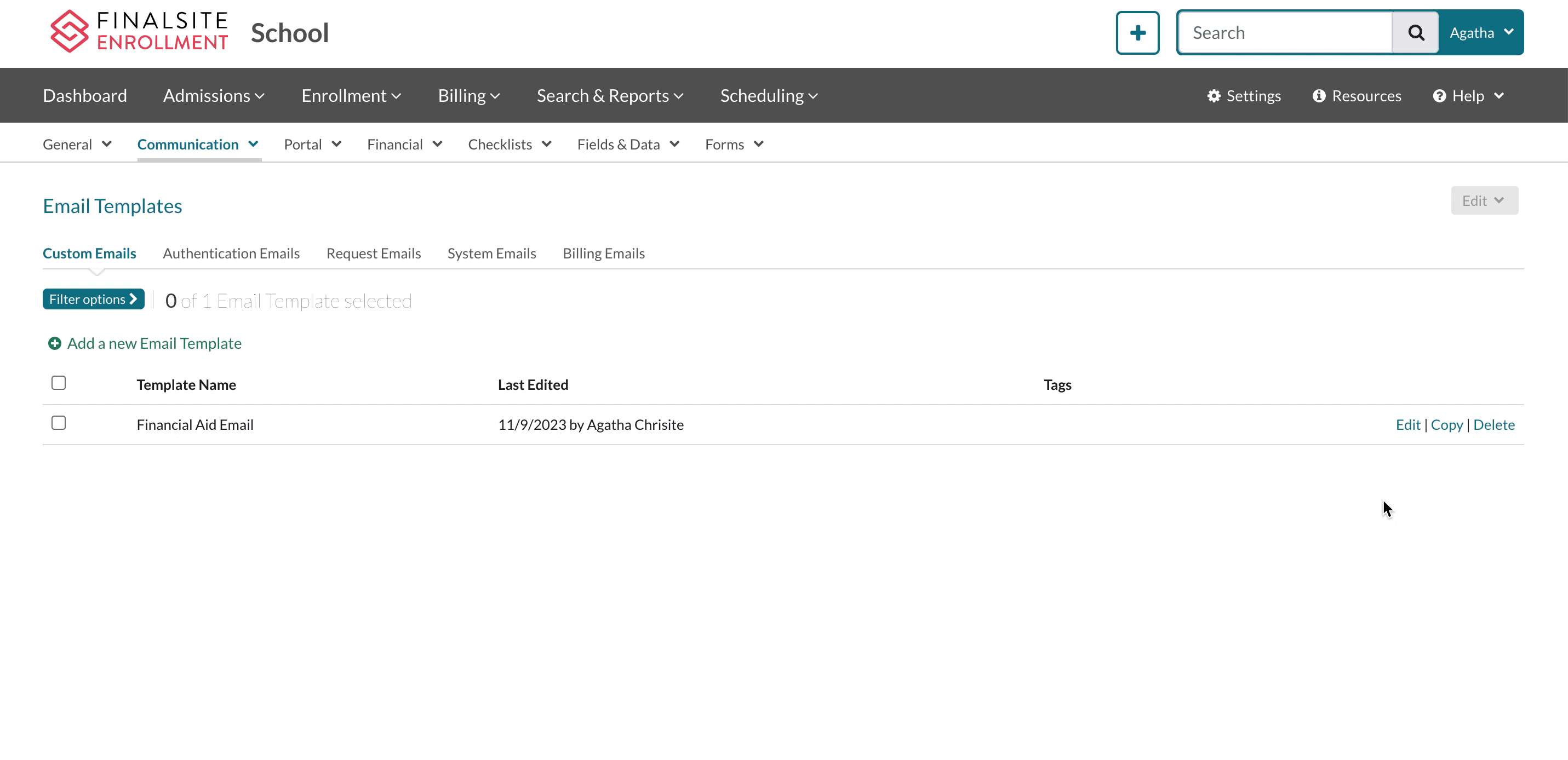Switch to the System Emails tab
1568x760 pixels.
point(491,254)
